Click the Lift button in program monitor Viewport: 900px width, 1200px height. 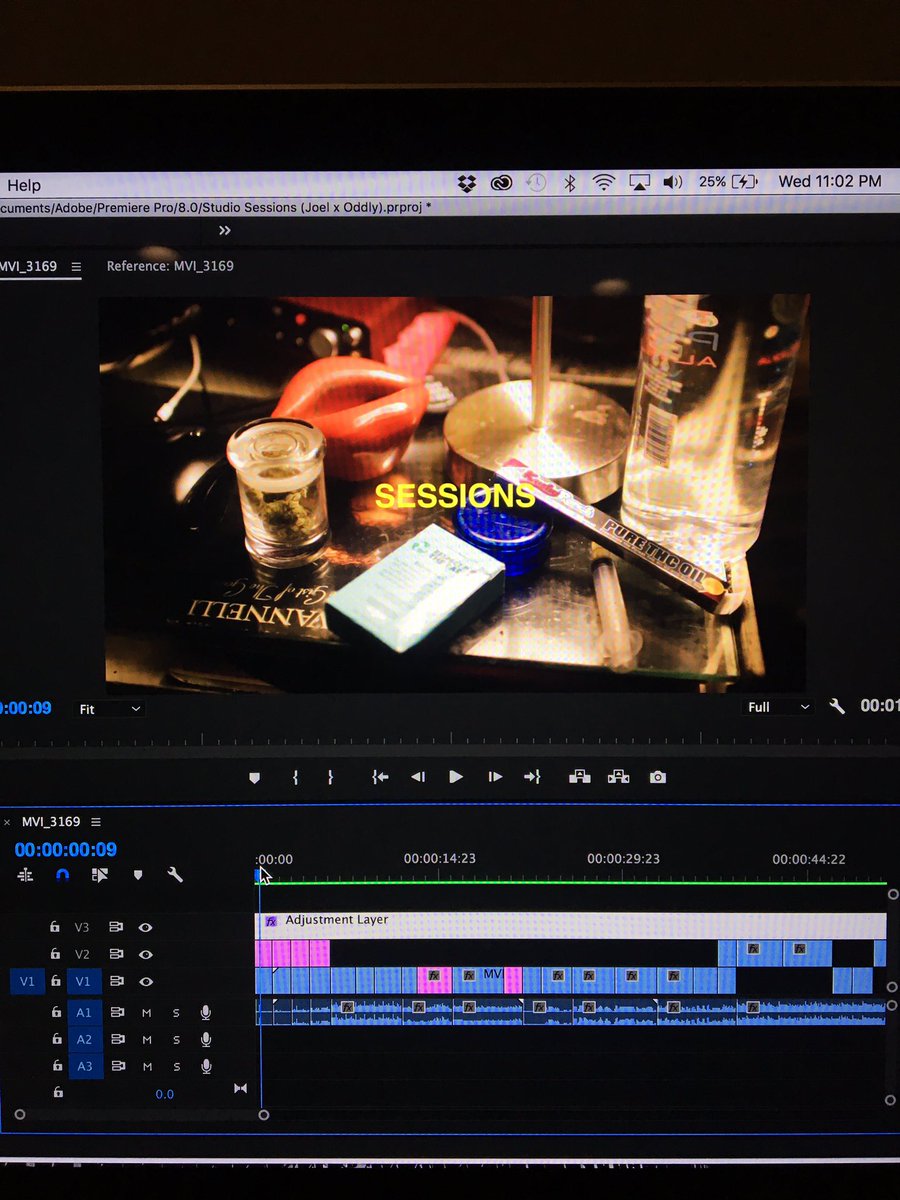tap(580, 777)
